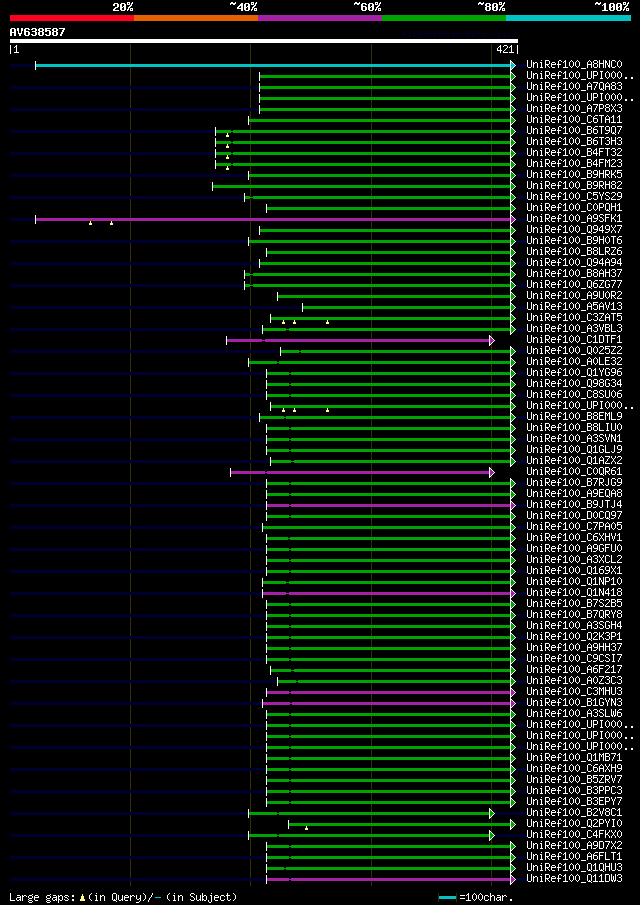
Task: Click the red 20% legend color segment
Action: [72, 18]
